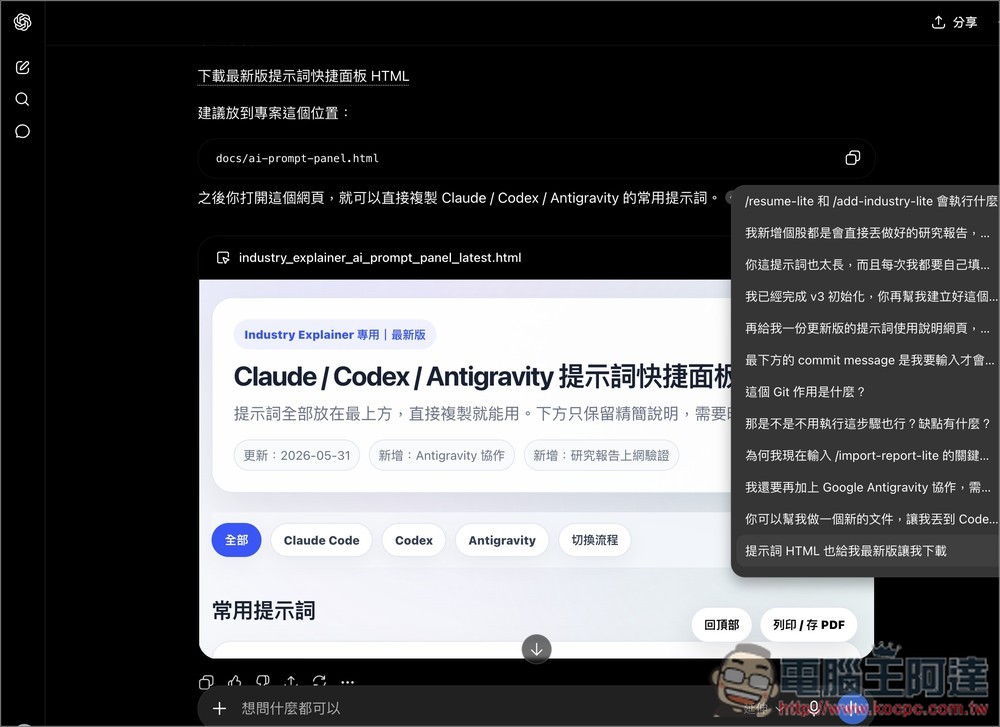Jump to '我還要再加上 Google Antigravity 協作' message
The height and width of the screenshot is (727, 1000).
868,487
